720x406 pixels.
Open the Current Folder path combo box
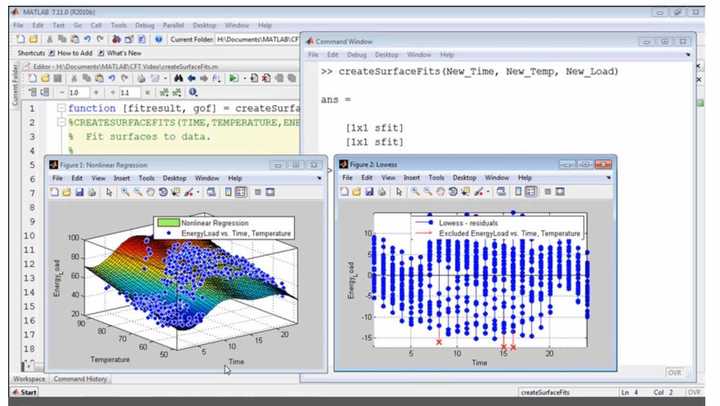click(257, 39)
